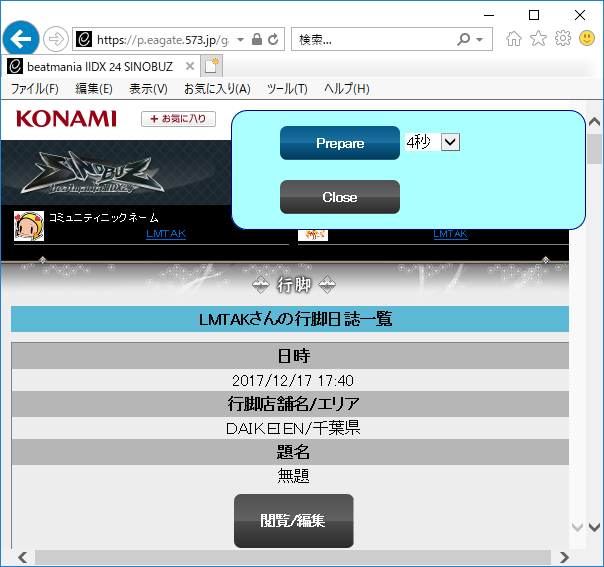Close the beatmania IIDX 24 SINOBUZ tab
604x567 pixels.
[x=190, y=66]
